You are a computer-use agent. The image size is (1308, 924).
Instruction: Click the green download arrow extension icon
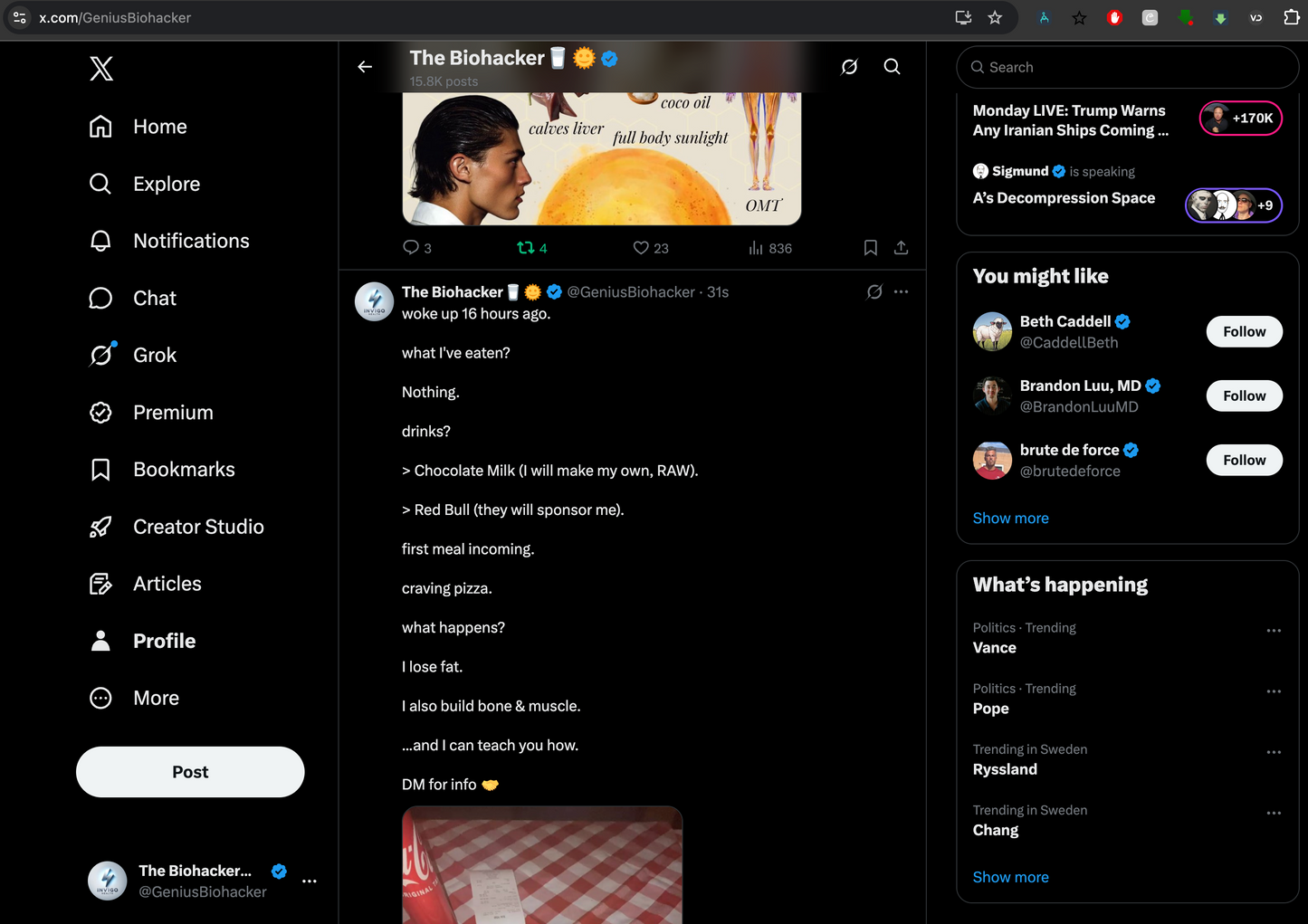[1220, 17]
